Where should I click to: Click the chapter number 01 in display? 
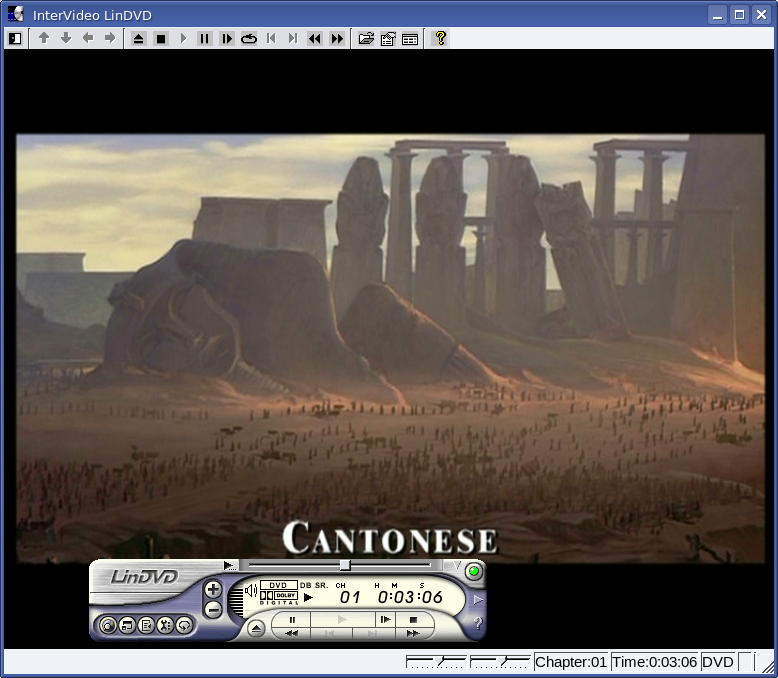(350, 597)
